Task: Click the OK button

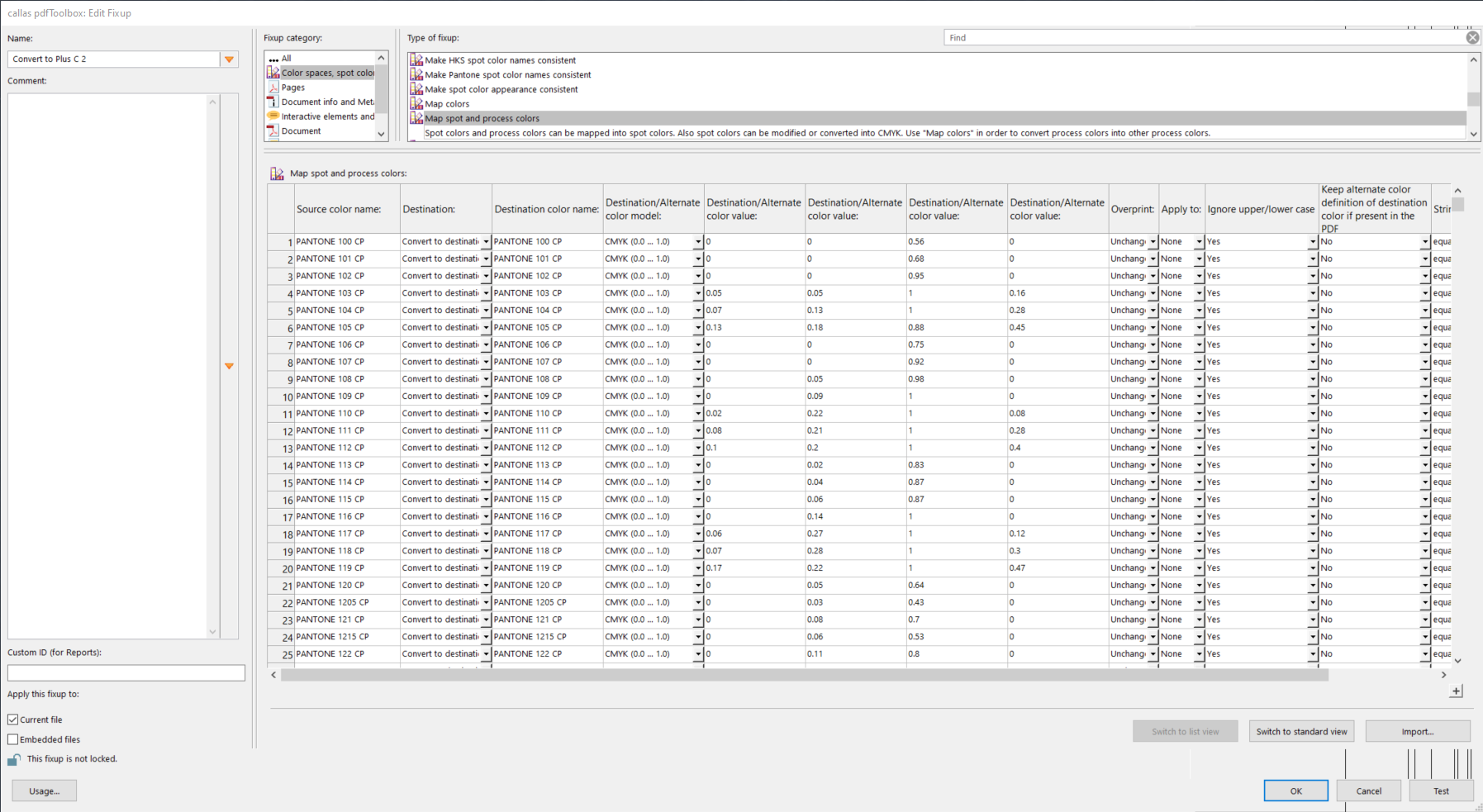Action: pyautogui.click(x=1295, y=791)
